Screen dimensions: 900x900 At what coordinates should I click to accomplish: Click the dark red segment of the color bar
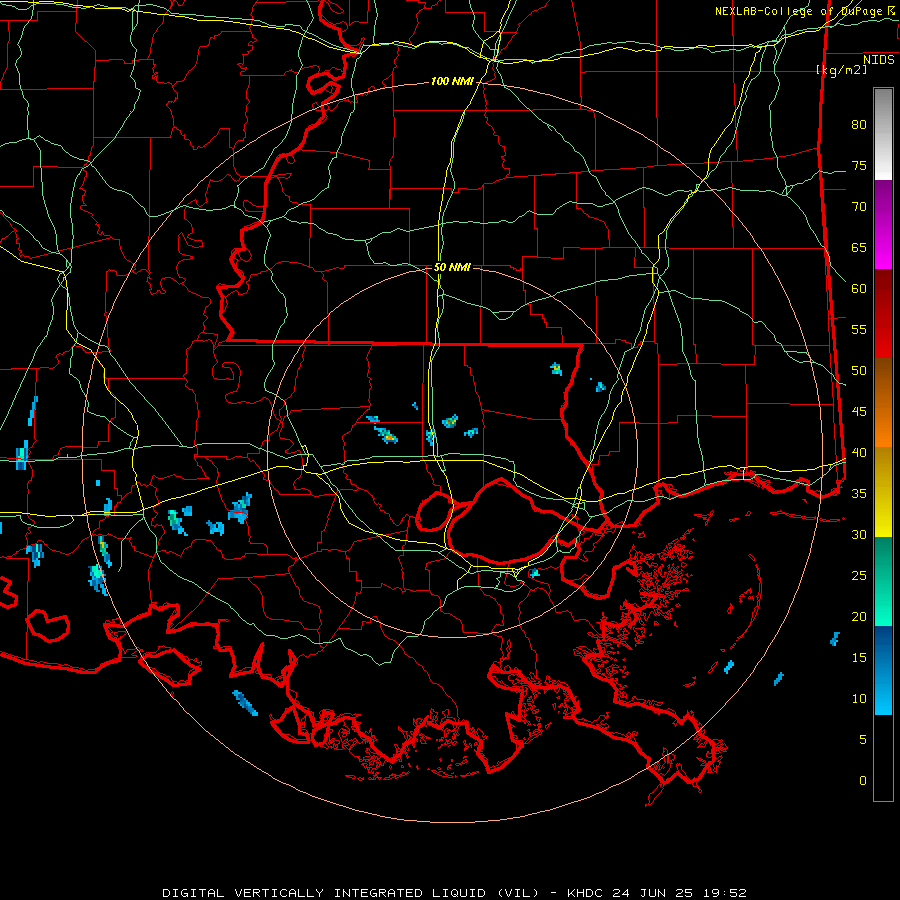pos(883,313)
